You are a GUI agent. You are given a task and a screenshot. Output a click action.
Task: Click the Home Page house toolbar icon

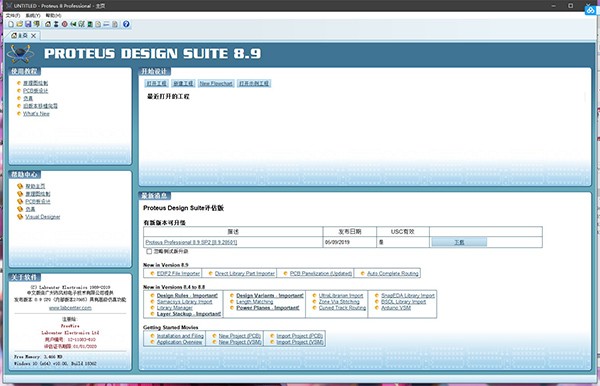click(48, 24)
